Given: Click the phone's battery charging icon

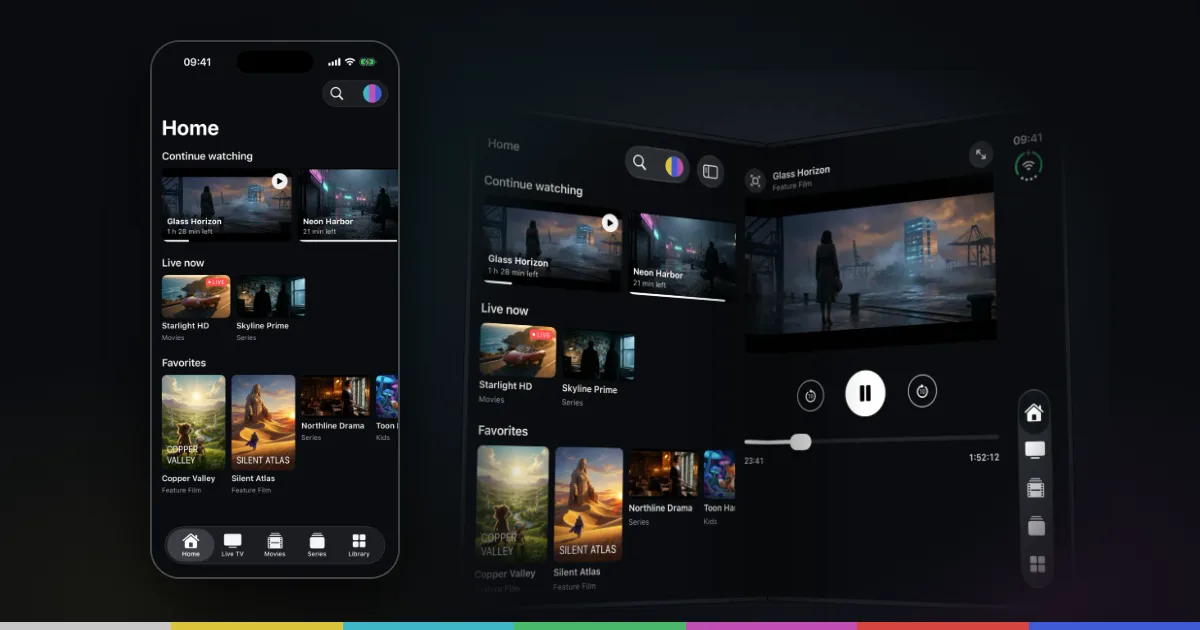Looking at the screenshot, I should coord(368,62).
